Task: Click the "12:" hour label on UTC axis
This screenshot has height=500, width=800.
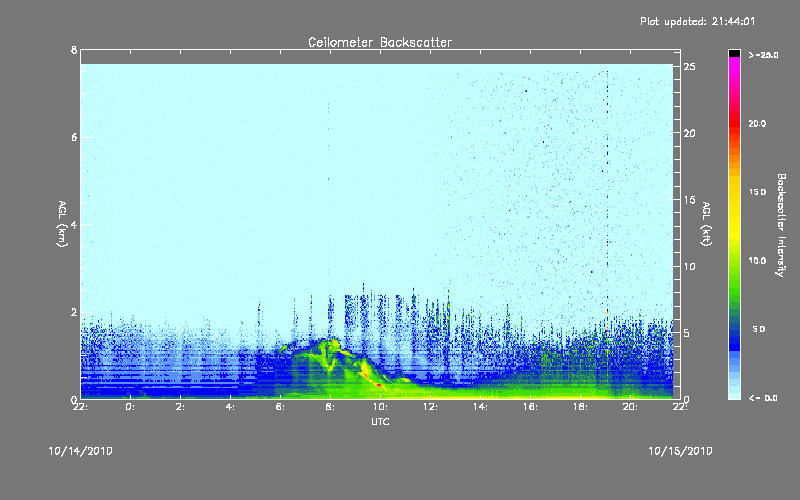Action: coord(430,407)
